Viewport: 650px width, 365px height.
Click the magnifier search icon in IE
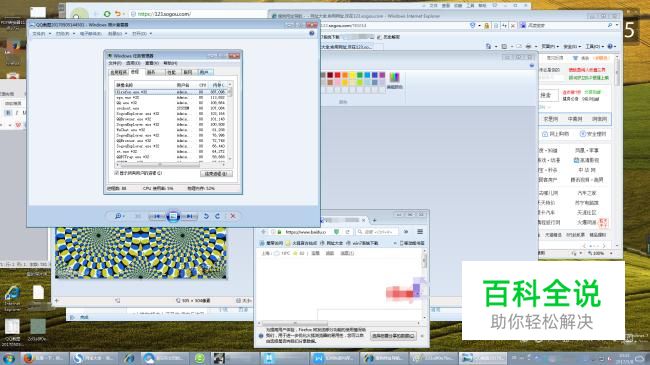click(x=610, y=26)
